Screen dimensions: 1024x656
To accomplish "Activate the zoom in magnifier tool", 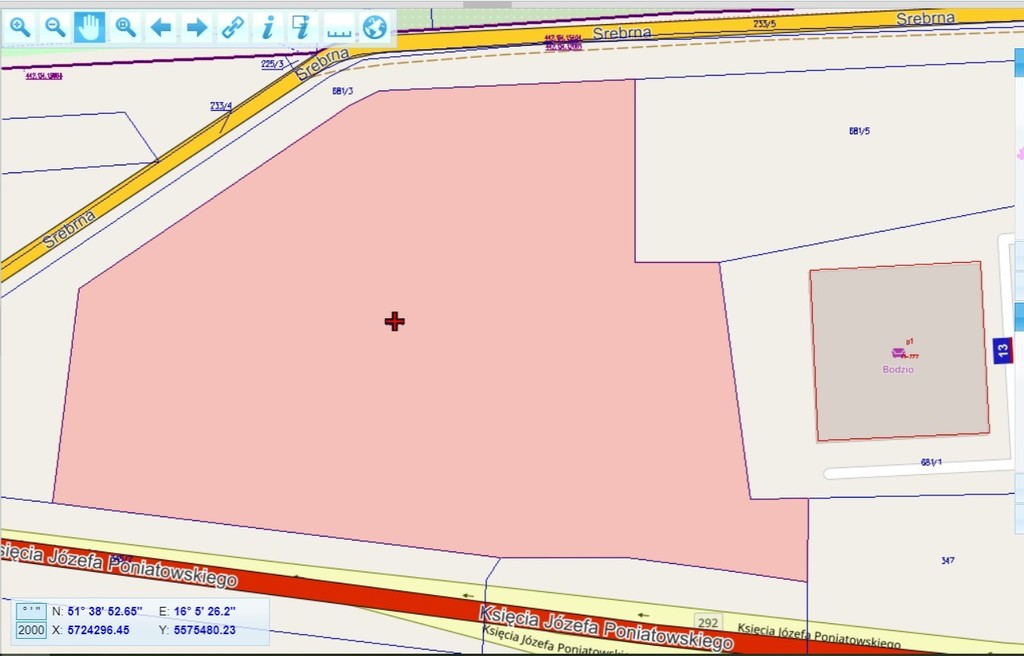I will [x=20, y=27].
